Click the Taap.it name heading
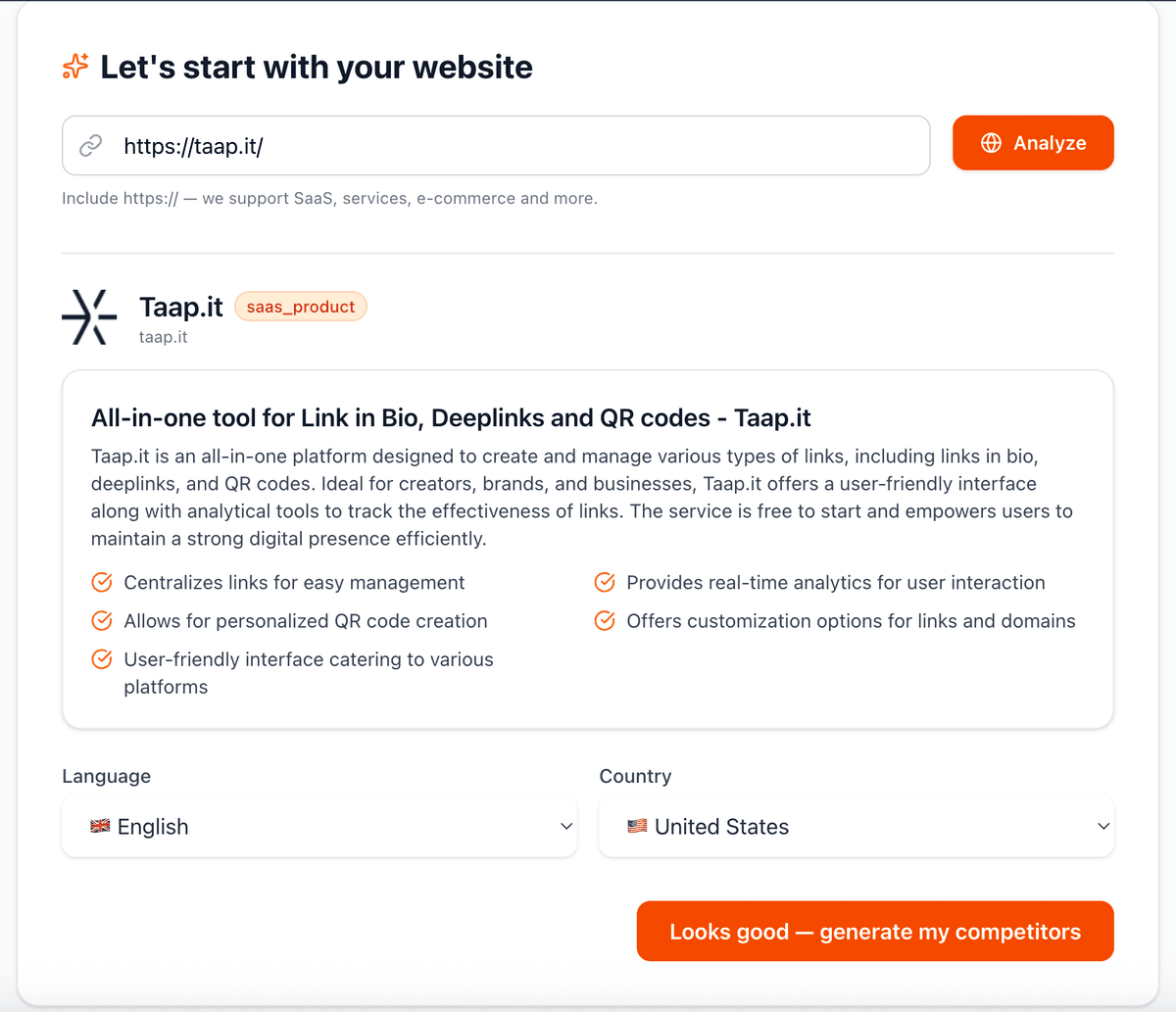The height and width of the screenshot is (1012, 1176). pos(180,307)
